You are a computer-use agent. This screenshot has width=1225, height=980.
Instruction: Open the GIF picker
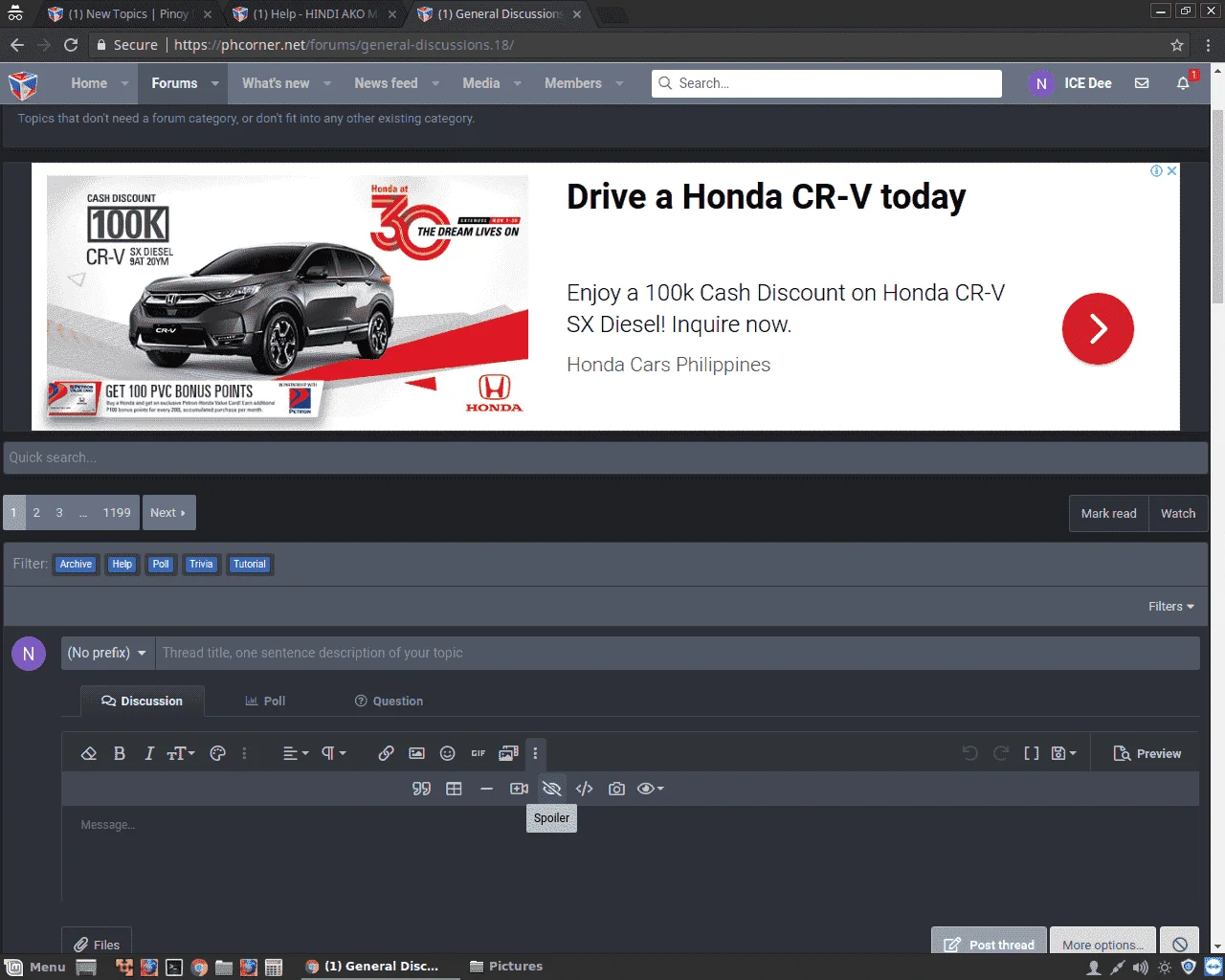[478, 753]
